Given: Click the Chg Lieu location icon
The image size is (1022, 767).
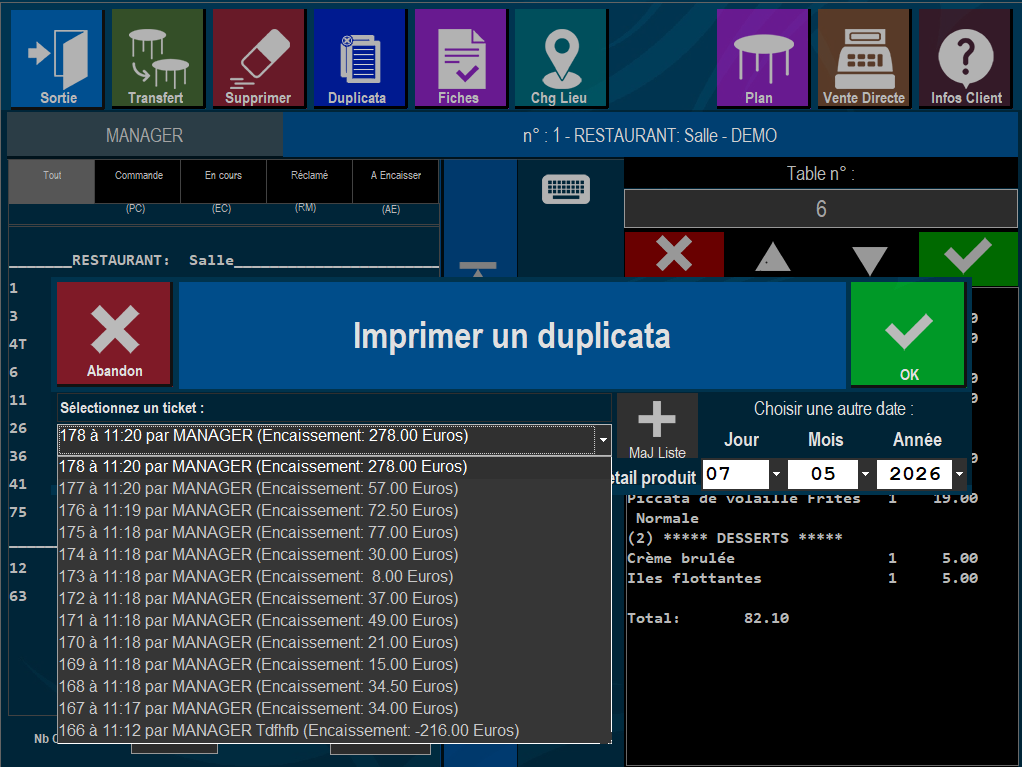Looking at the screenshot, I should click(561, 58).
